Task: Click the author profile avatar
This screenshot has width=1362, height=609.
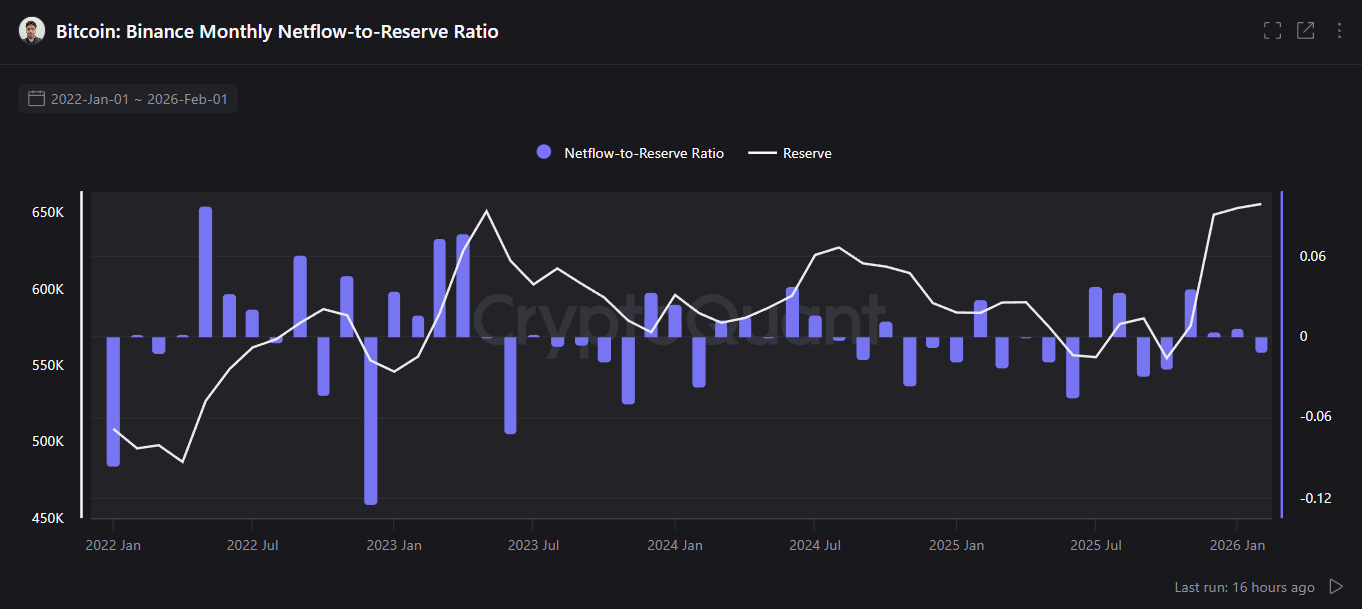Action: 32,31
